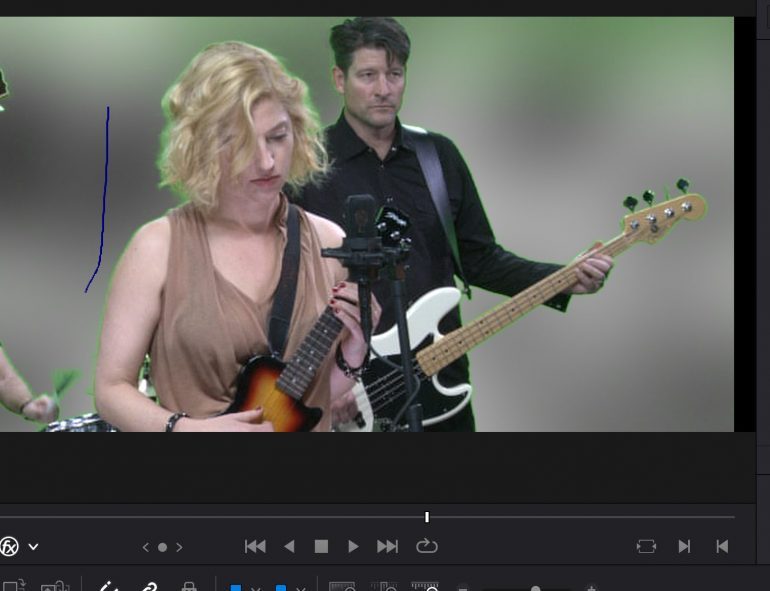Click the match frame icon
This screenshot has height=591, width=770.
647,546
